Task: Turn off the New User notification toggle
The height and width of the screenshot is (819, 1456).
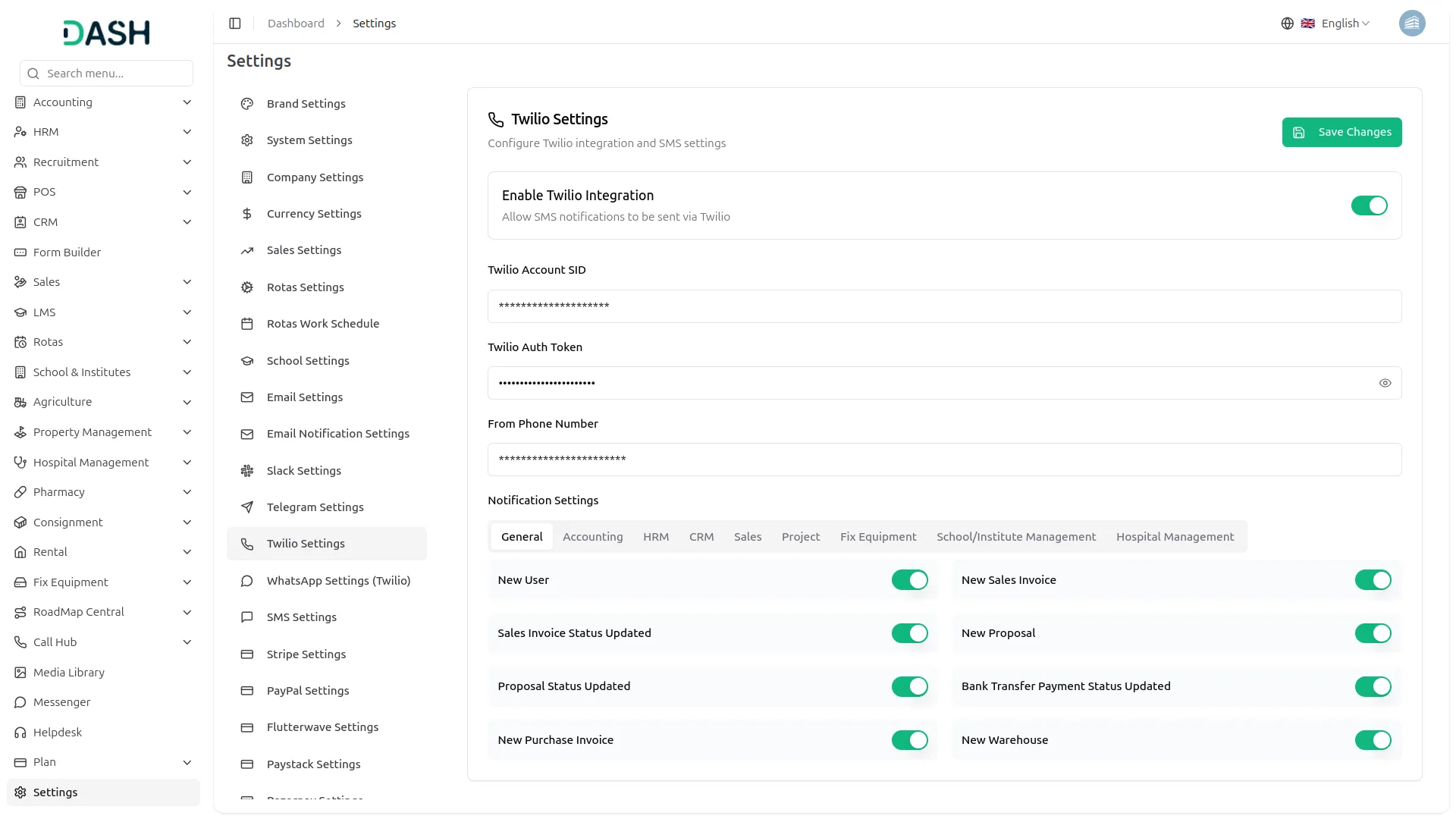Action: point(909,579)
